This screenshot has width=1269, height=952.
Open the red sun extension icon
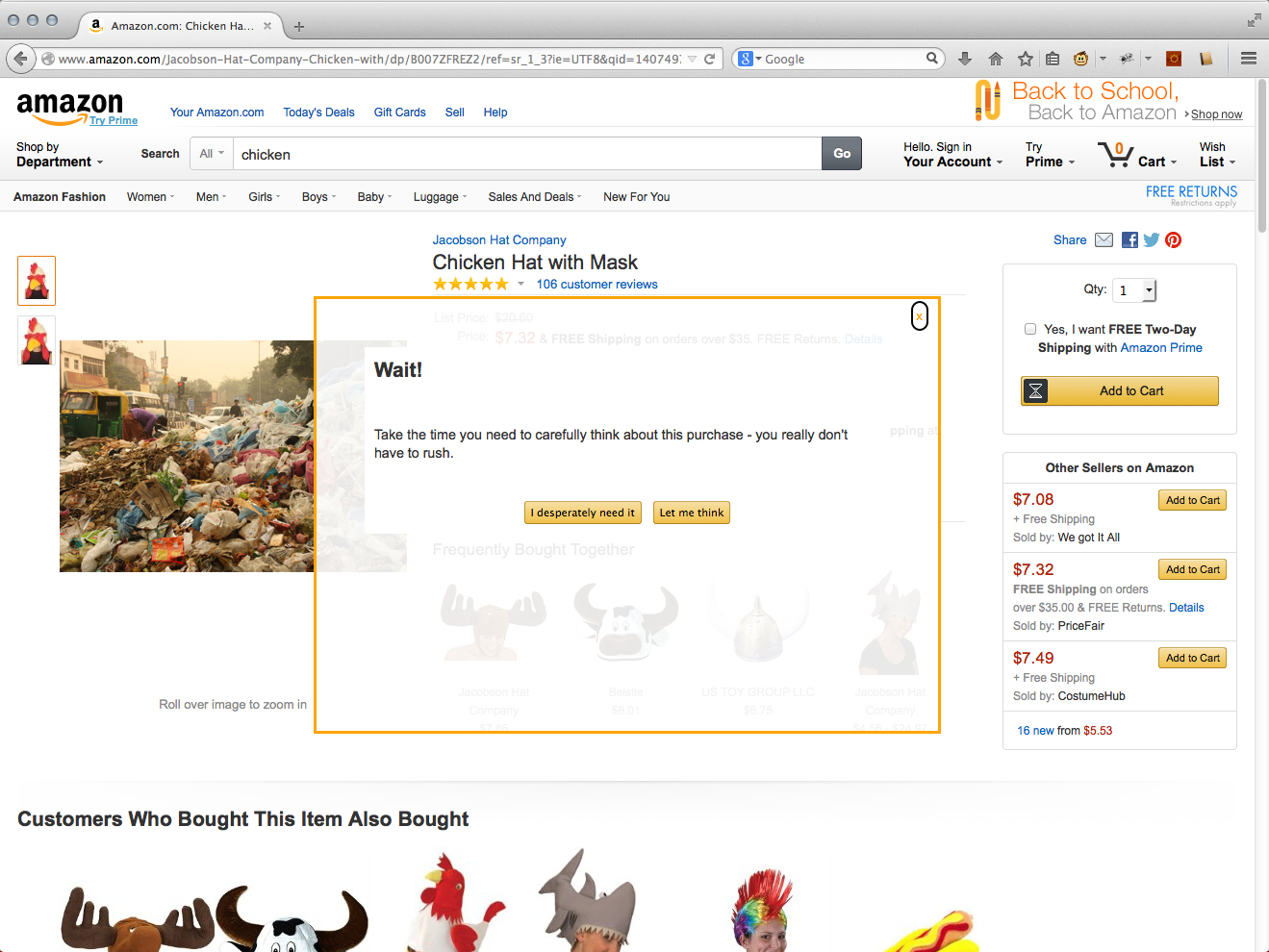(x=1174, y=59)
